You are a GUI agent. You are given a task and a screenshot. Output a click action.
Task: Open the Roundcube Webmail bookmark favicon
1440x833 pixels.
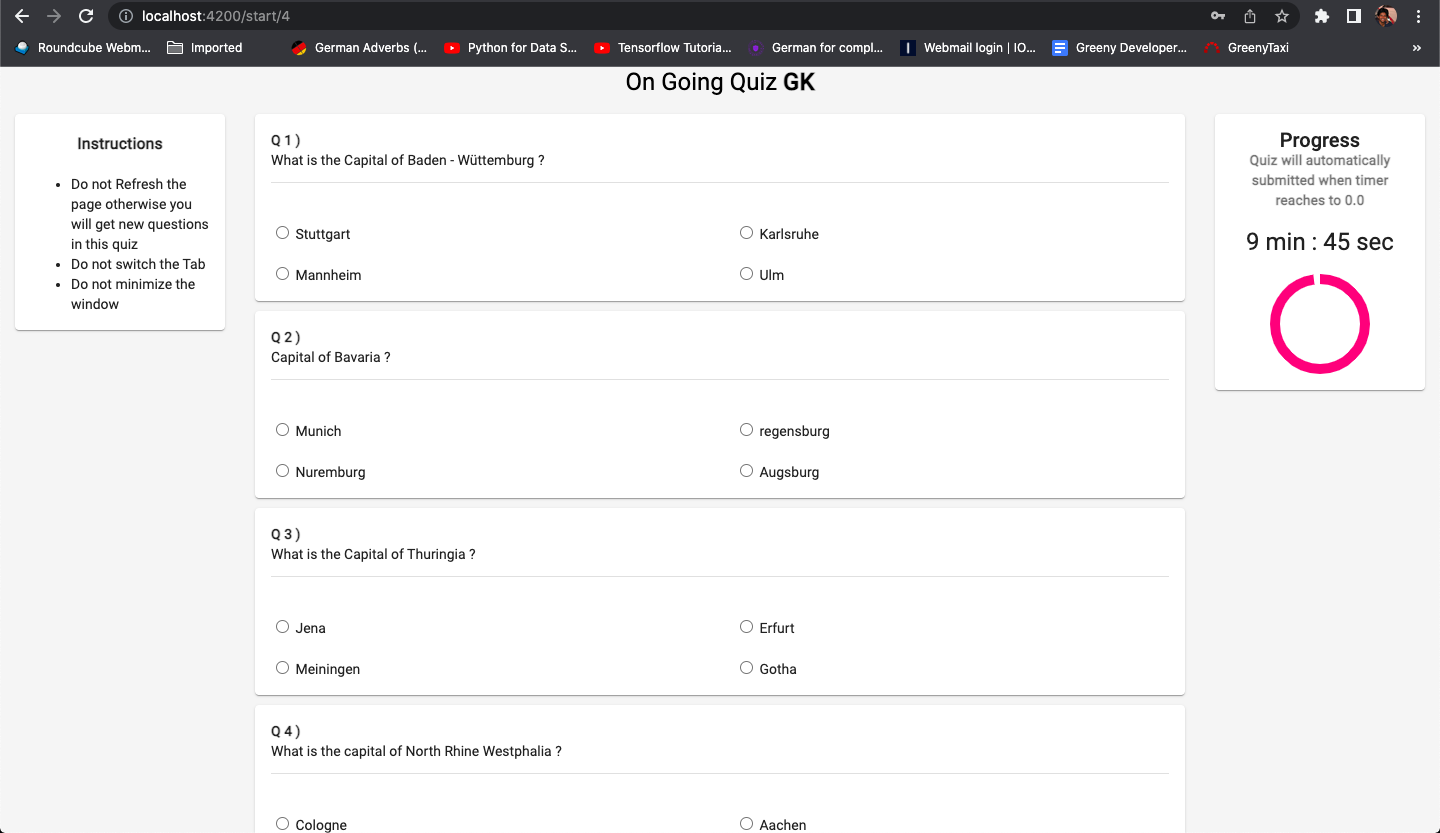pyautogui.click(x=22, y=47)
